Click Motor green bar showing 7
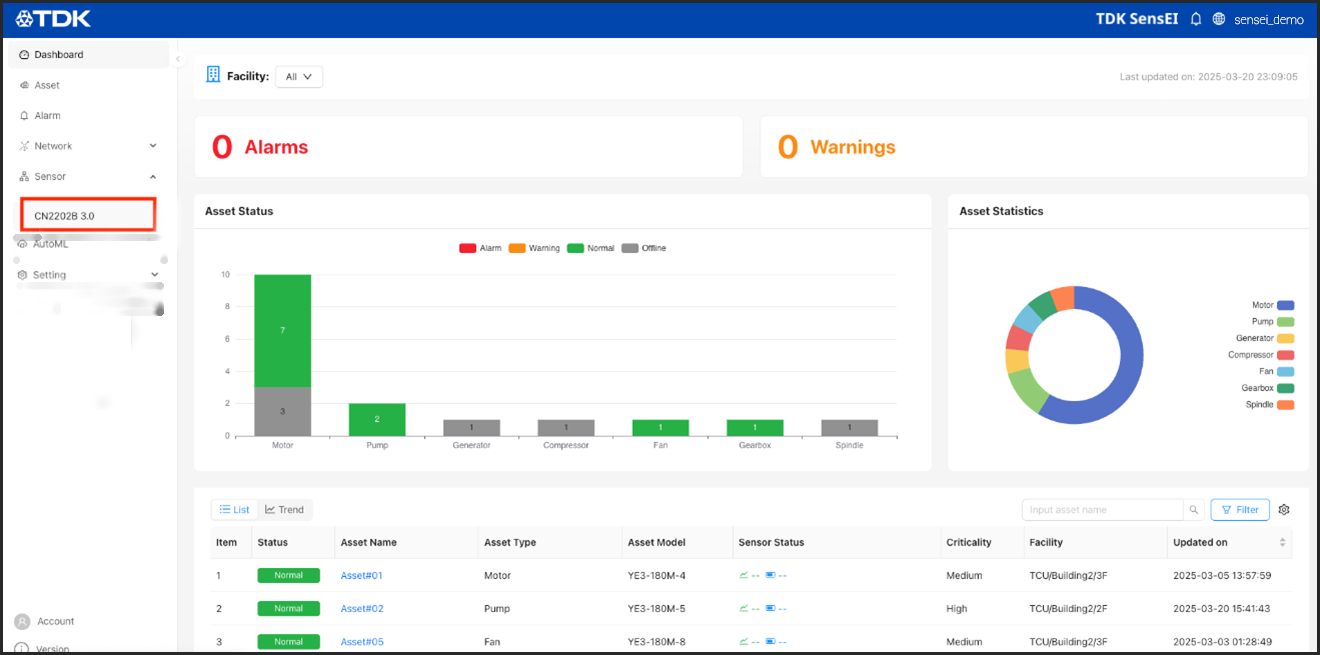The image size is (1320, 655). click(283, 331)
